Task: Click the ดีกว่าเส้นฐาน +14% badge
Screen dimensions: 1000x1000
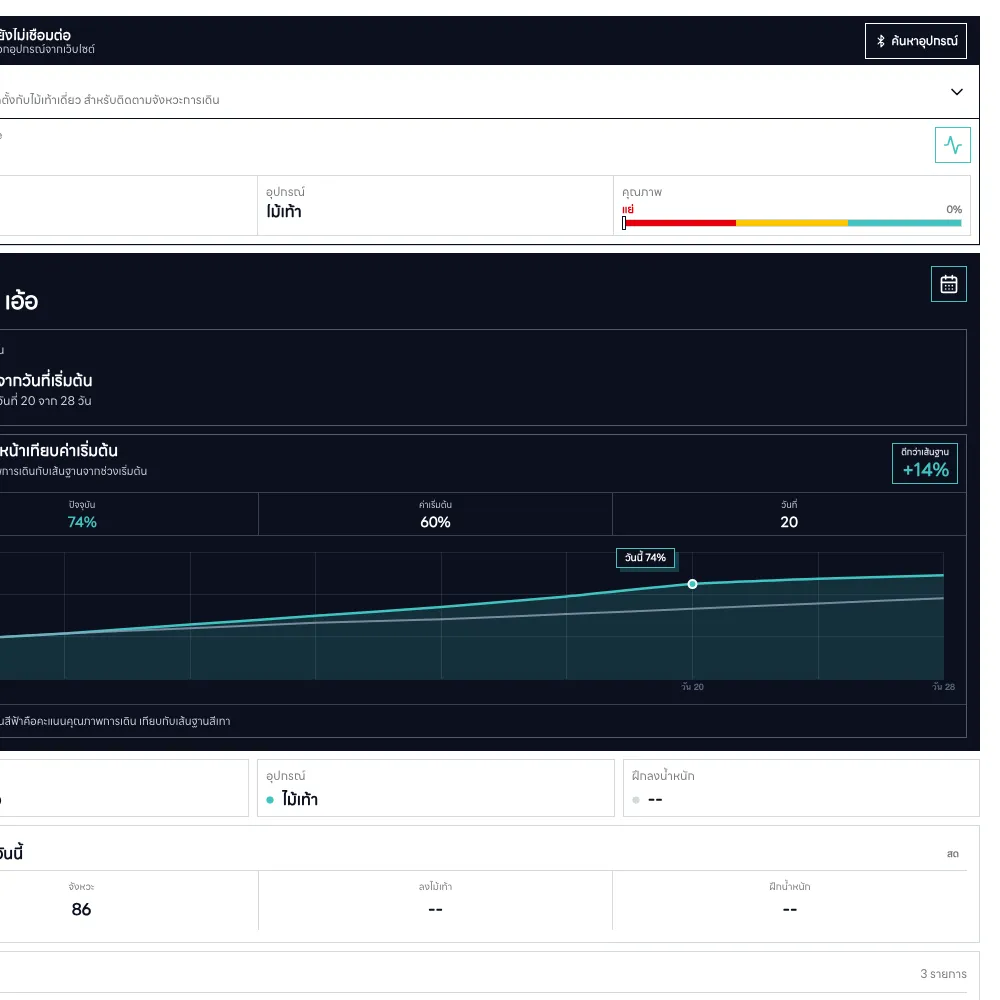Action: (x=925, y=463)
